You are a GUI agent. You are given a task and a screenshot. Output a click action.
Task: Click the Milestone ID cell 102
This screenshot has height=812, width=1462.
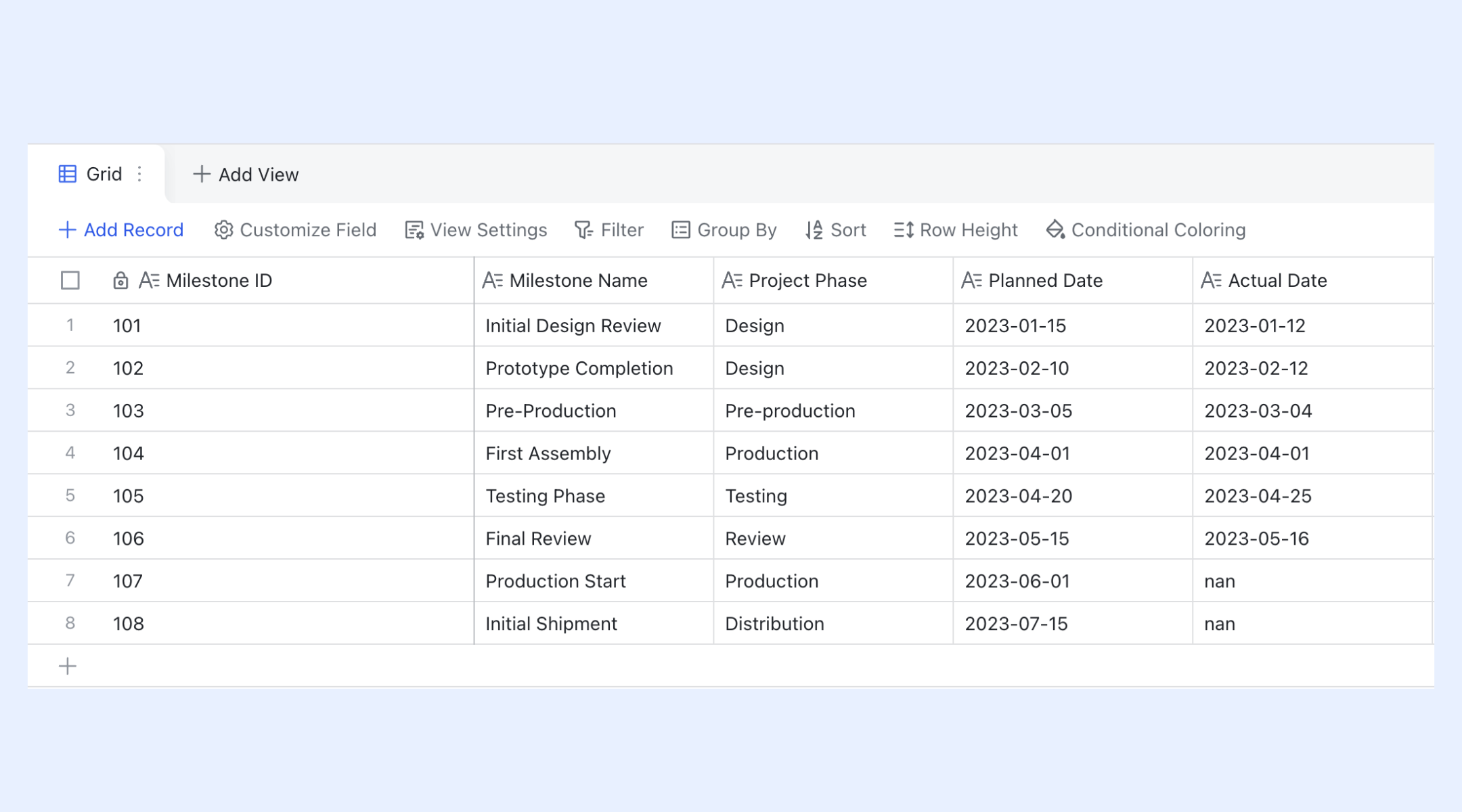[287, 368]
